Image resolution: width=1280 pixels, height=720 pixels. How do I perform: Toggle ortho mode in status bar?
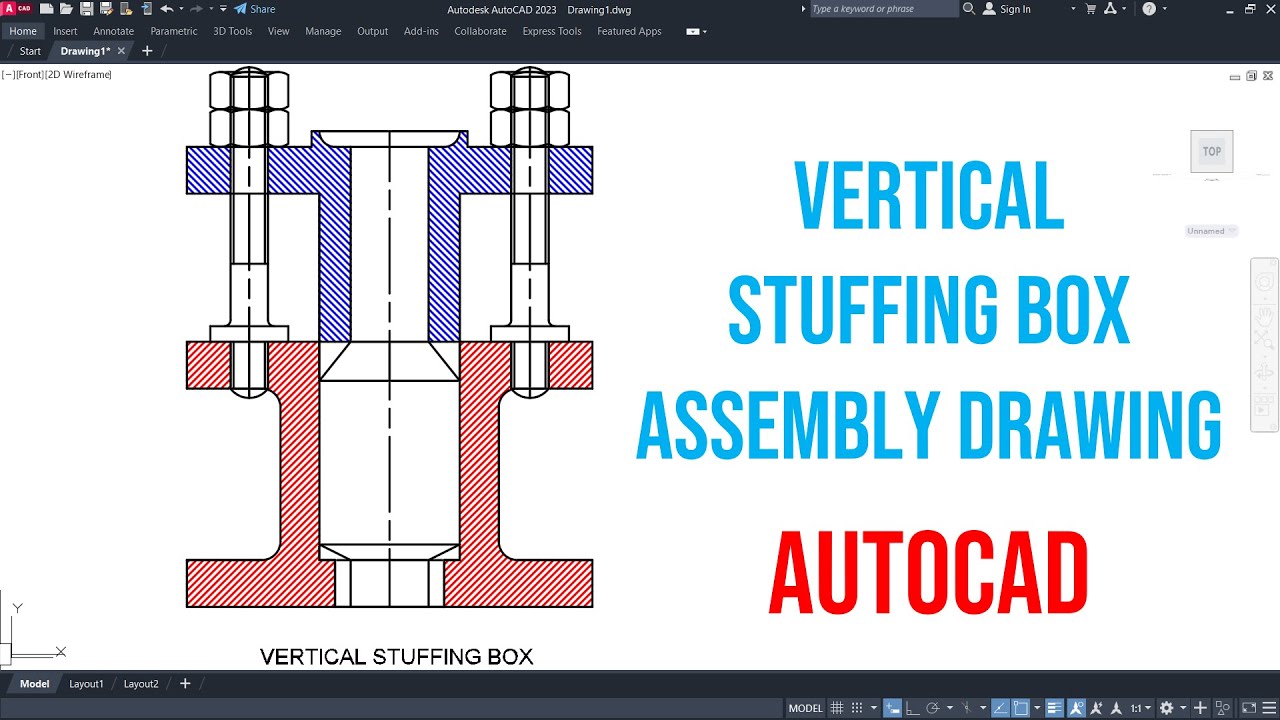[x=913, y=708]
